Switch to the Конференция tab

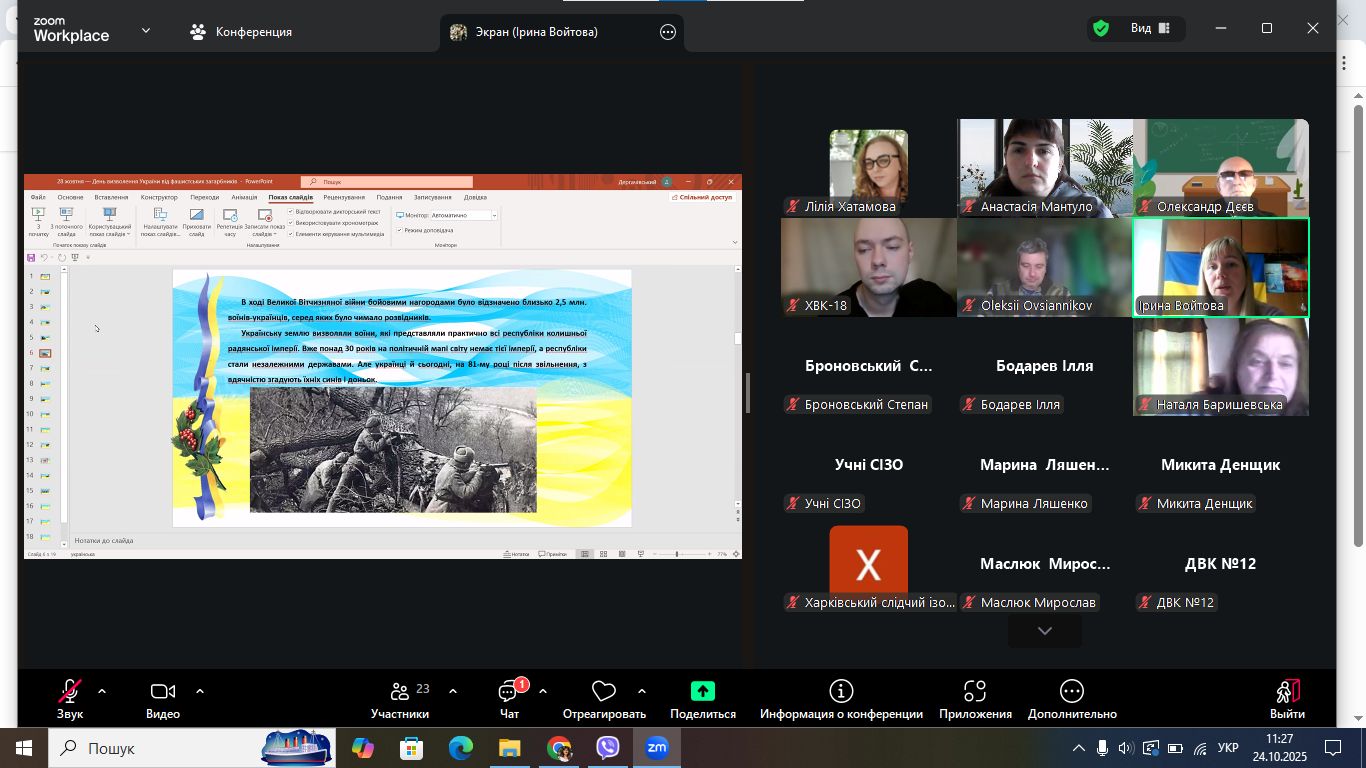(241, 32)
